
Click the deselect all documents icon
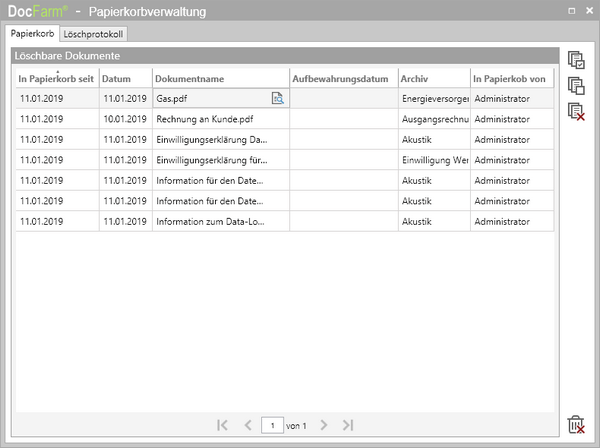(575, 86)
